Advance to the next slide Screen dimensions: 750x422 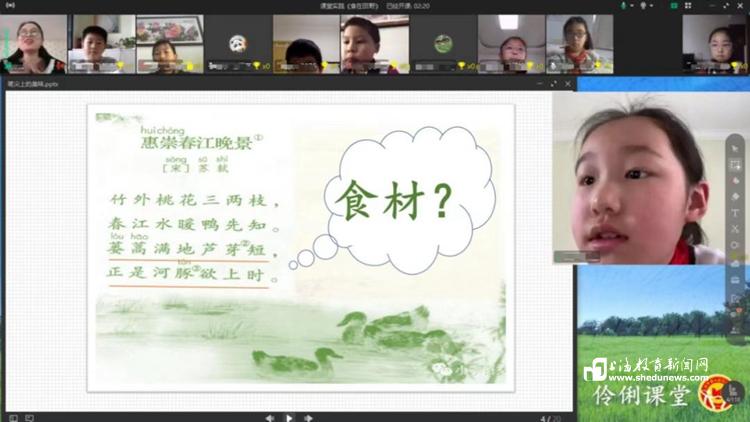pyautogui.click(x=308, y=417)
